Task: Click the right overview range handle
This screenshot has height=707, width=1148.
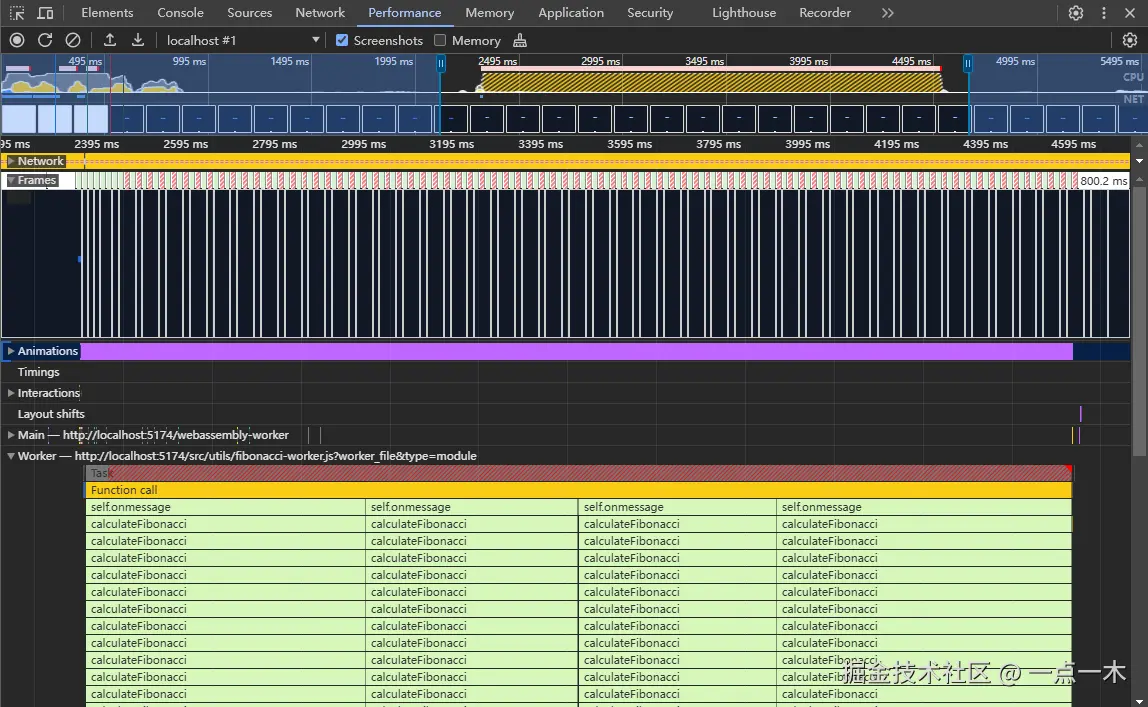Action: pyautogui.click(x=967, y=63)
